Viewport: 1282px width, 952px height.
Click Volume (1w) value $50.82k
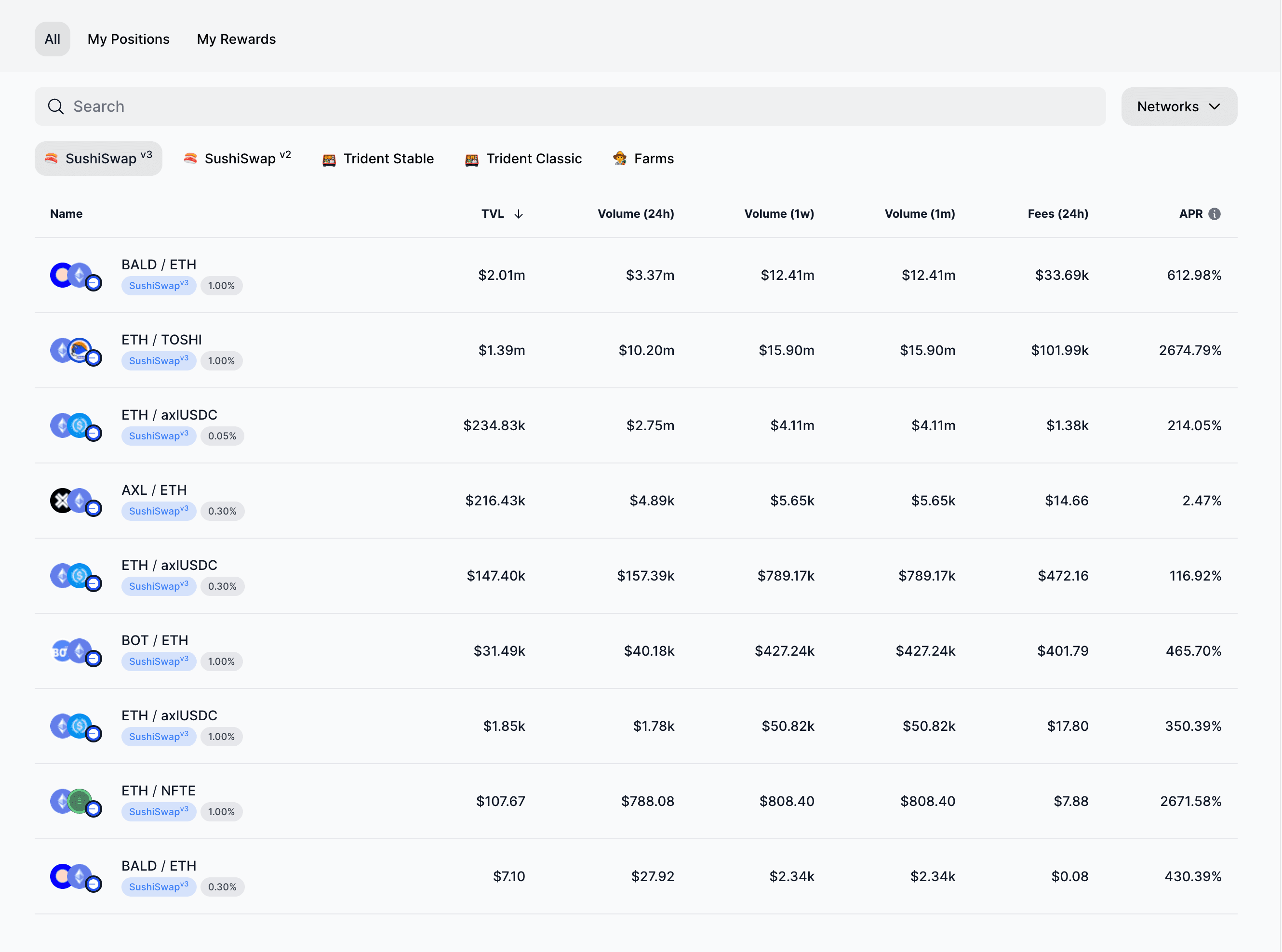pyautogui.click(x=788, y=726)
